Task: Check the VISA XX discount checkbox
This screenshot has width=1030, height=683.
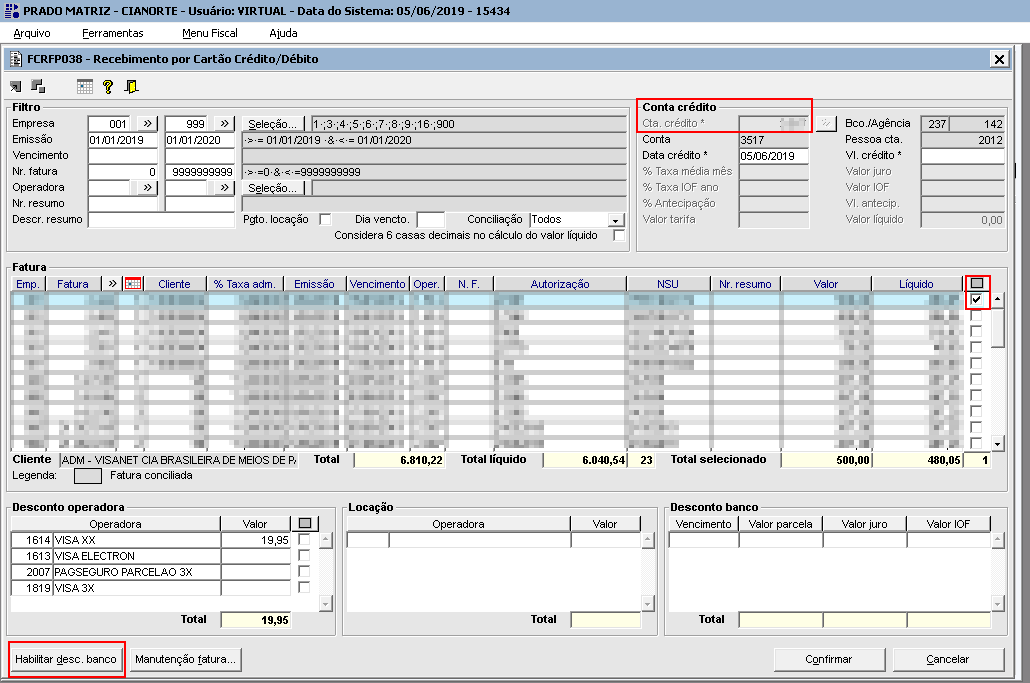Action: point(303,539)
